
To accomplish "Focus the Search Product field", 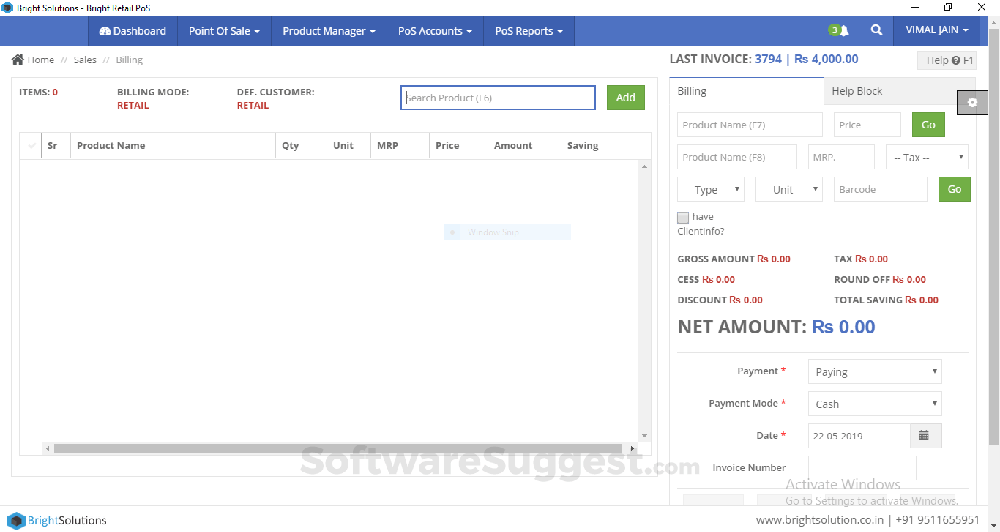I will (x=498, y=98).
